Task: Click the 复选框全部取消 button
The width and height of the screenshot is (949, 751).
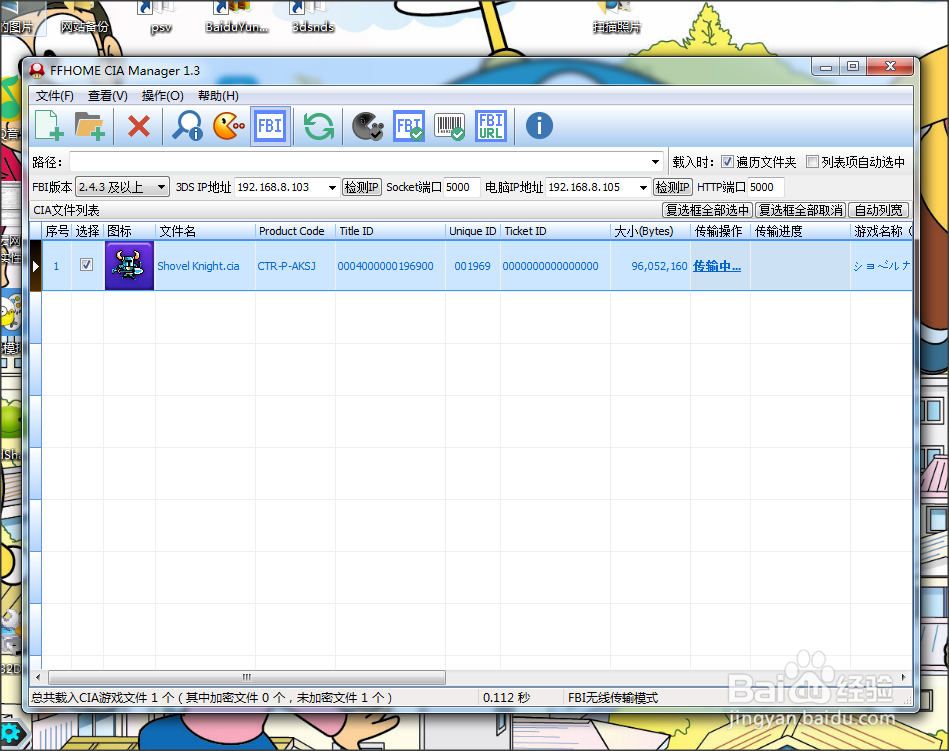Action: [x=800, y=210]
